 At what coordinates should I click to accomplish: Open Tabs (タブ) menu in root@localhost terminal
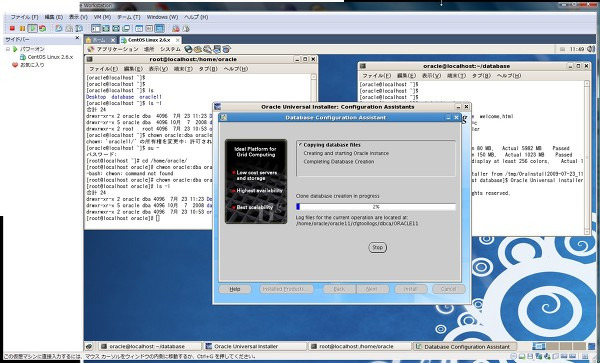[x=208, y=69]
